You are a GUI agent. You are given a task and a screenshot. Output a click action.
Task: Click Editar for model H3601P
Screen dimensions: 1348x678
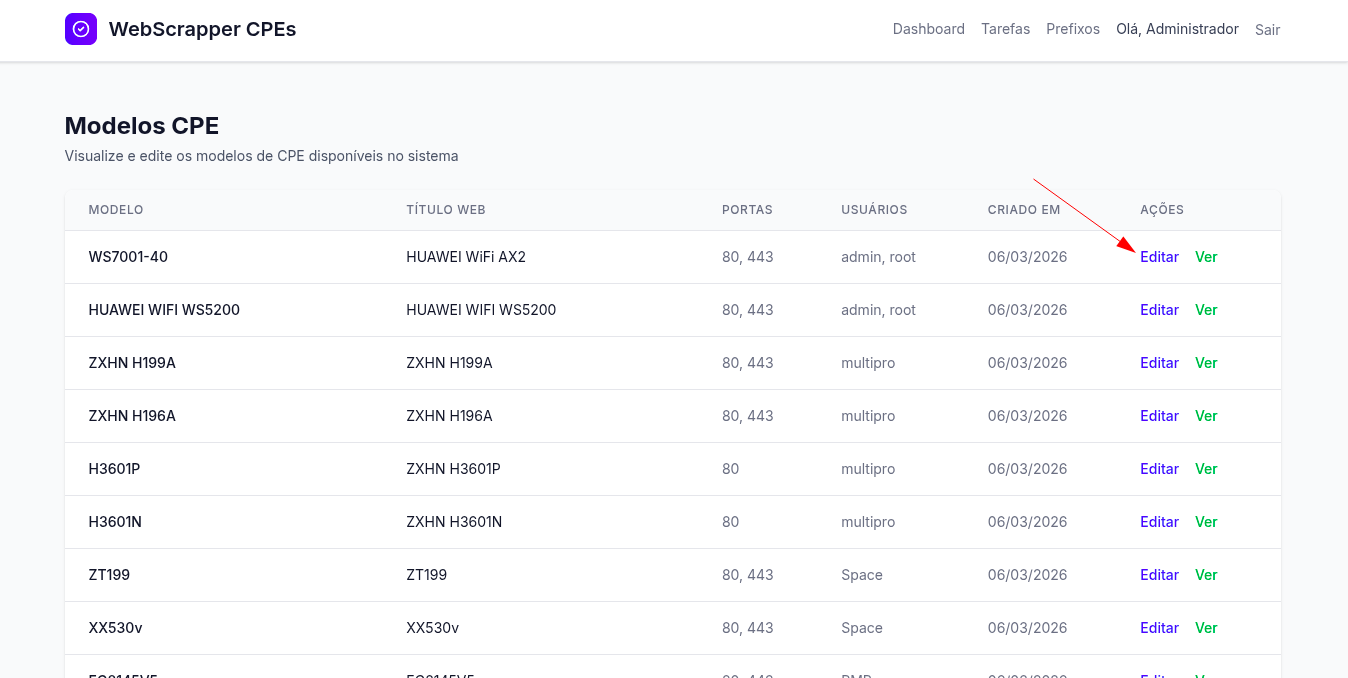1159,469
